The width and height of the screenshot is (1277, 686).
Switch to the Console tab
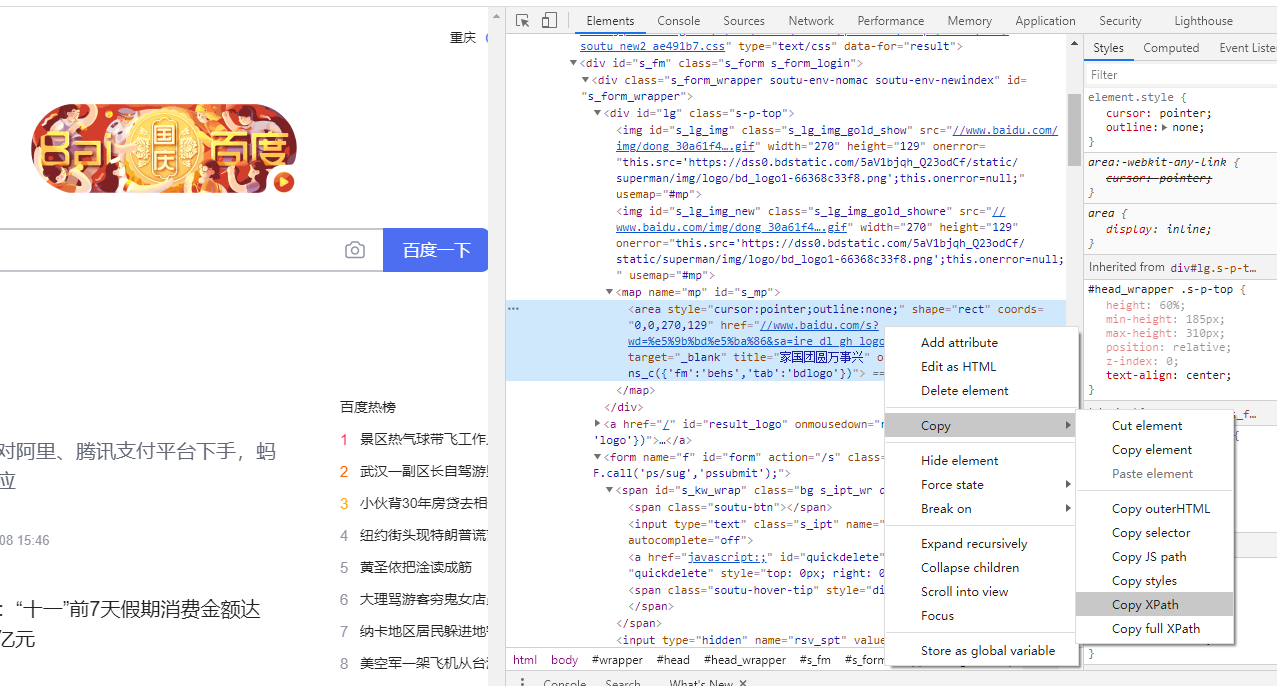679,21
